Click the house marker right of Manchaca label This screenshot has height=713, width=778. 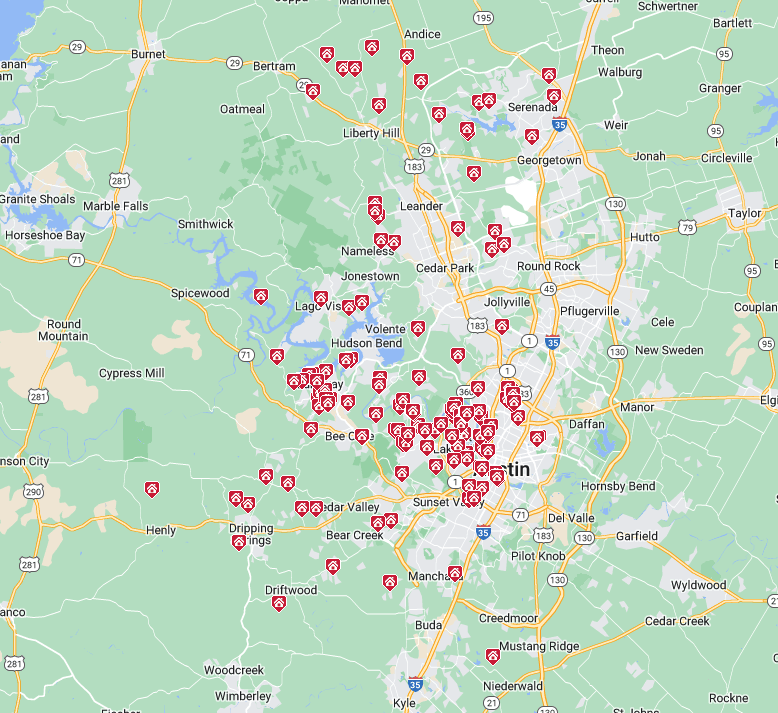[x=455, y=573]
